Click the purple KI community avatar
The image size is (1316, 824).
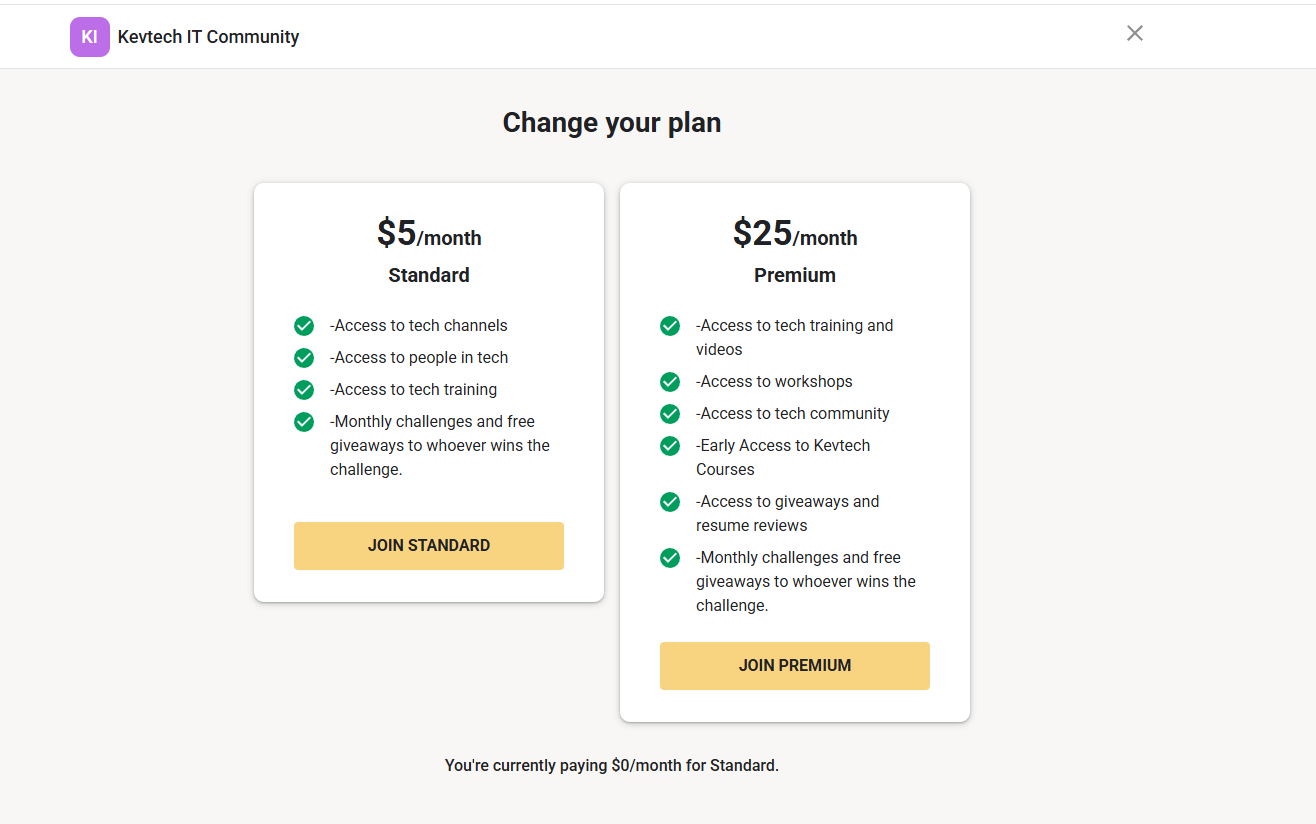pyautogui.click(x=89, y=37)
